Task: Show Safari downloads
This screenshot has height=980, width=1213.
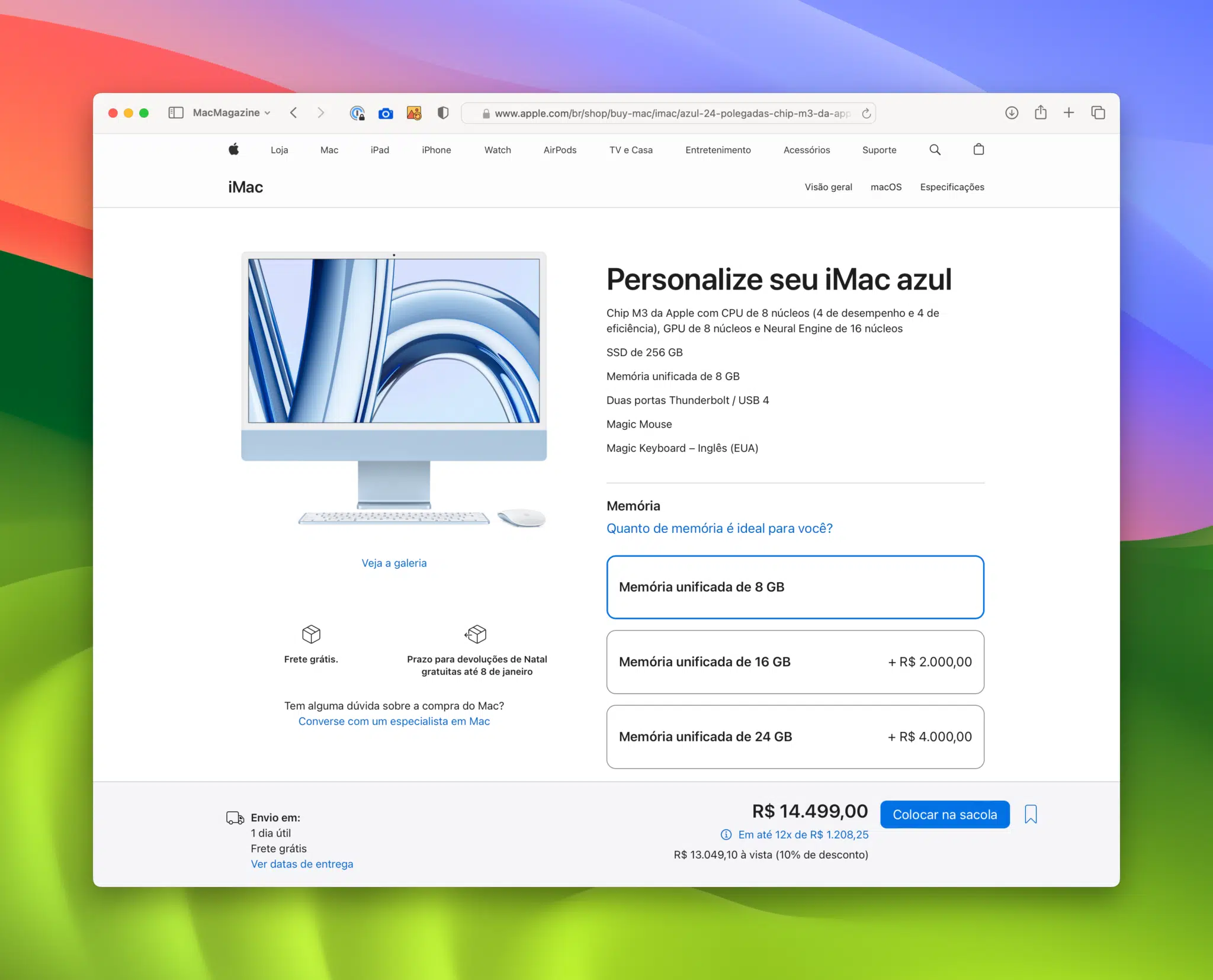Action: 1012,113
